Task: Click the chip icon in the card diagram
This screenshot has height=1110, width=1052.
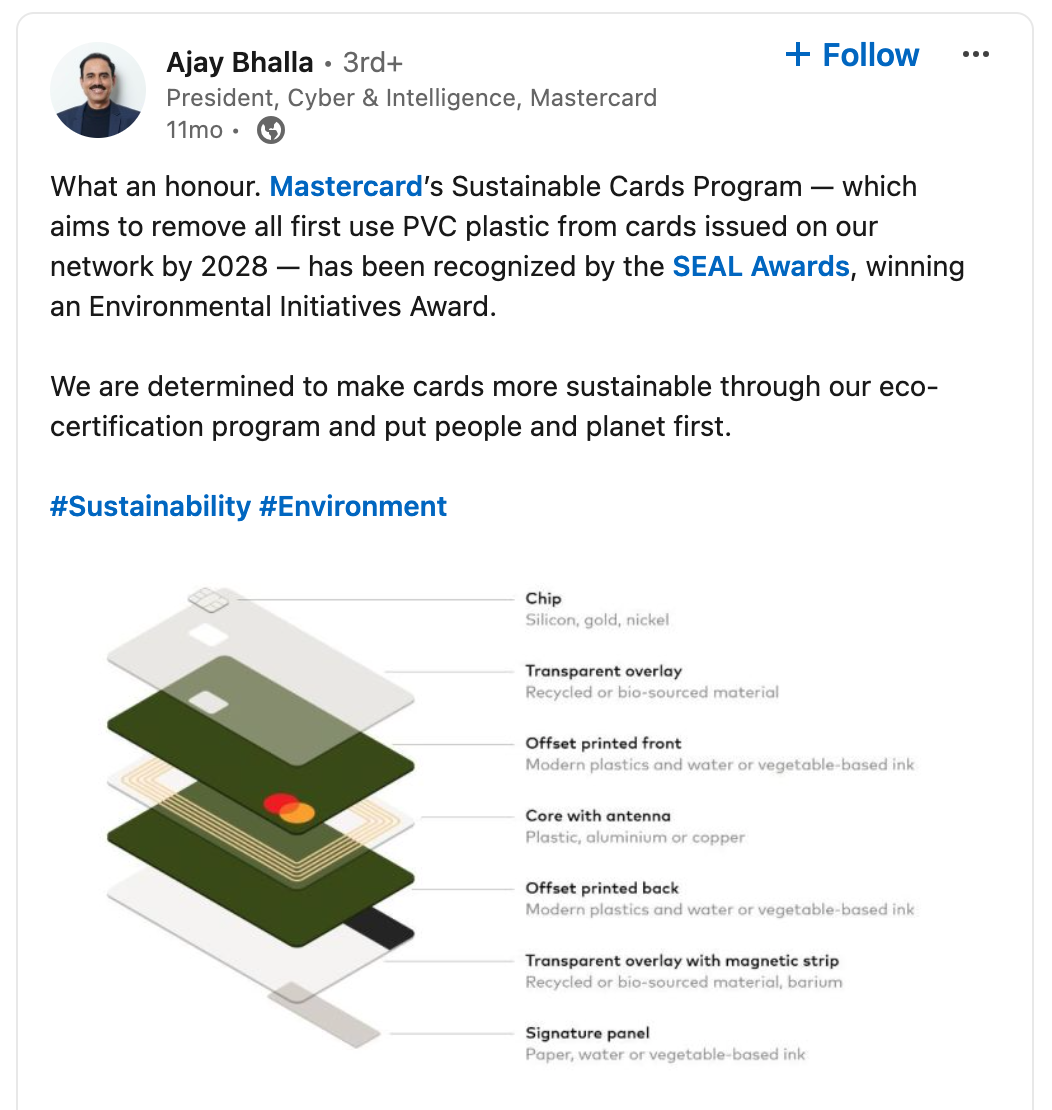Action: pyautogui.click(x=209, y=599)
